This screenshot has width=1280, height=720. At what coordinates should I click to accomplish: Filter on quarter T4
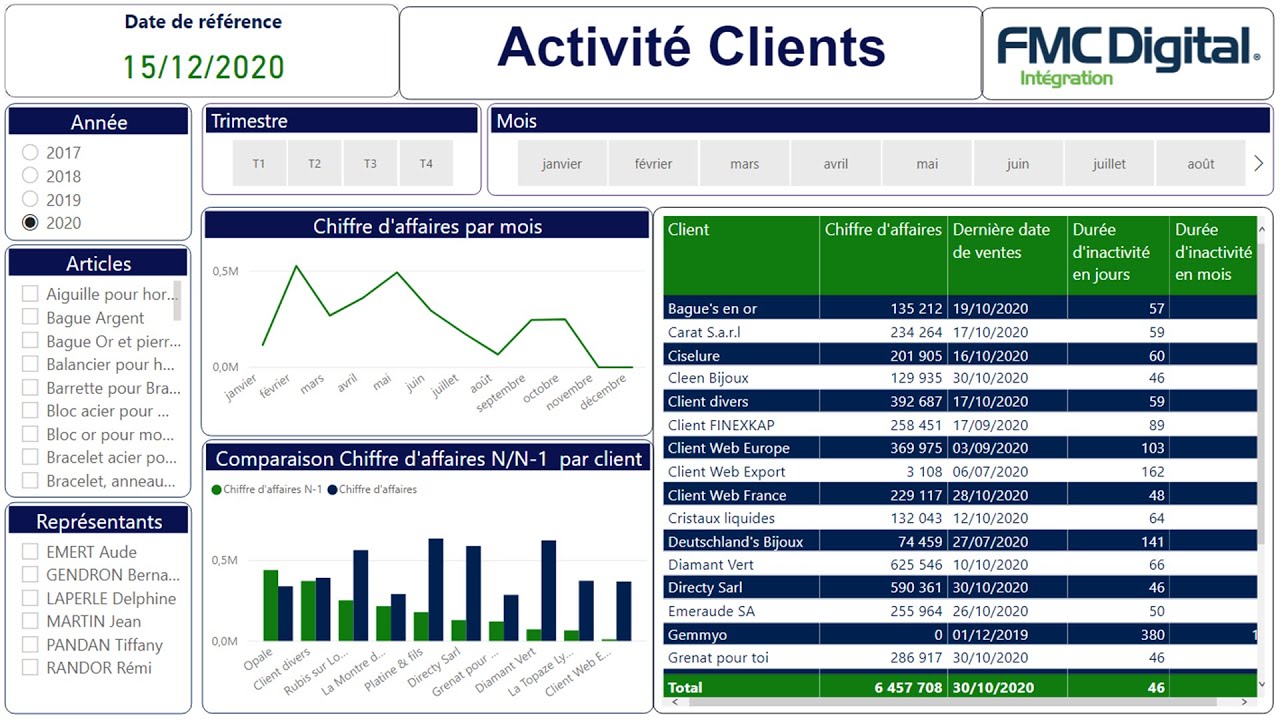[x=426, y=163]
